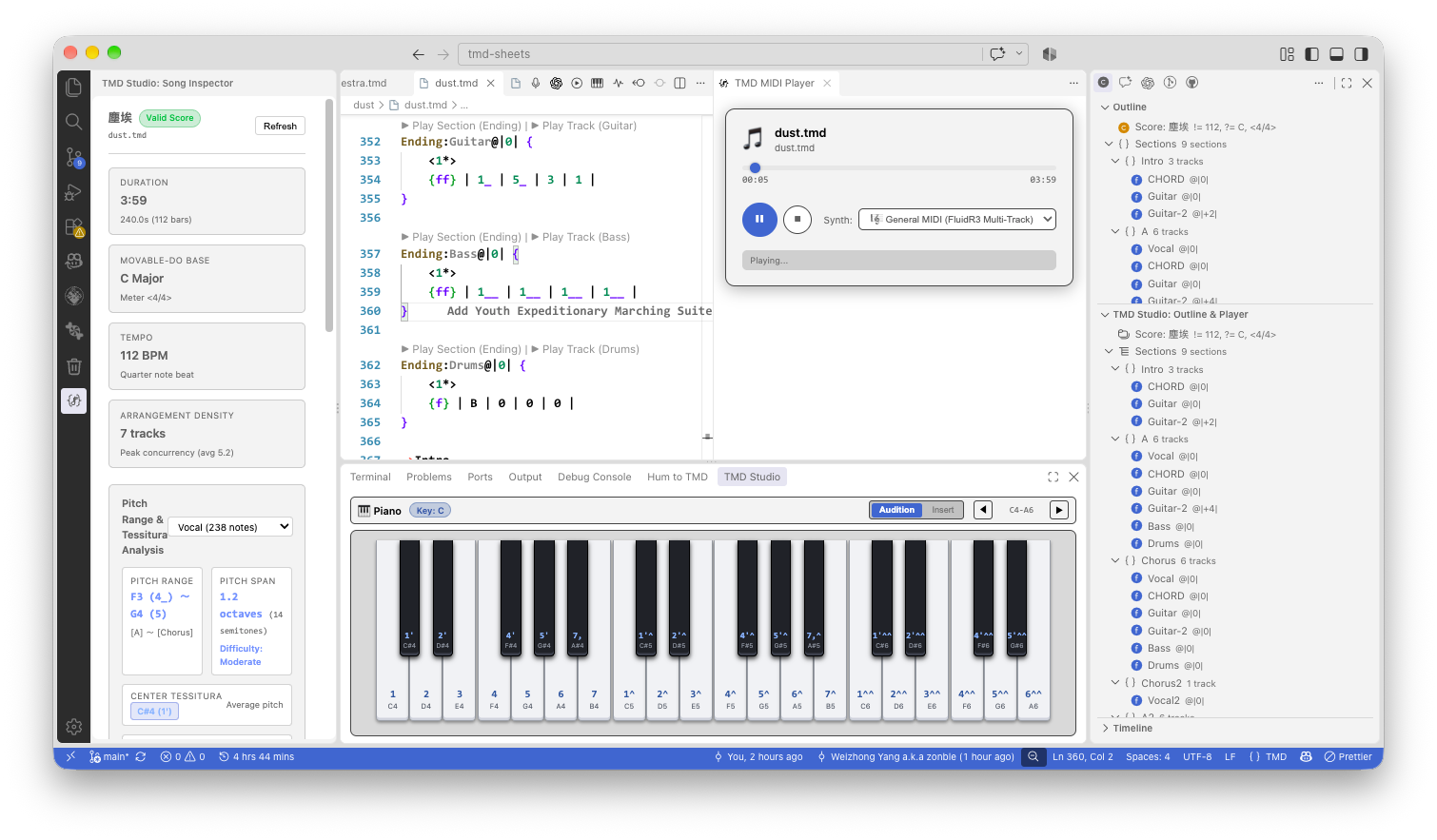This screenshot has width=1437, height=840.
Task: Open the command center dropdown chevron
Action: coord(1020,54)
